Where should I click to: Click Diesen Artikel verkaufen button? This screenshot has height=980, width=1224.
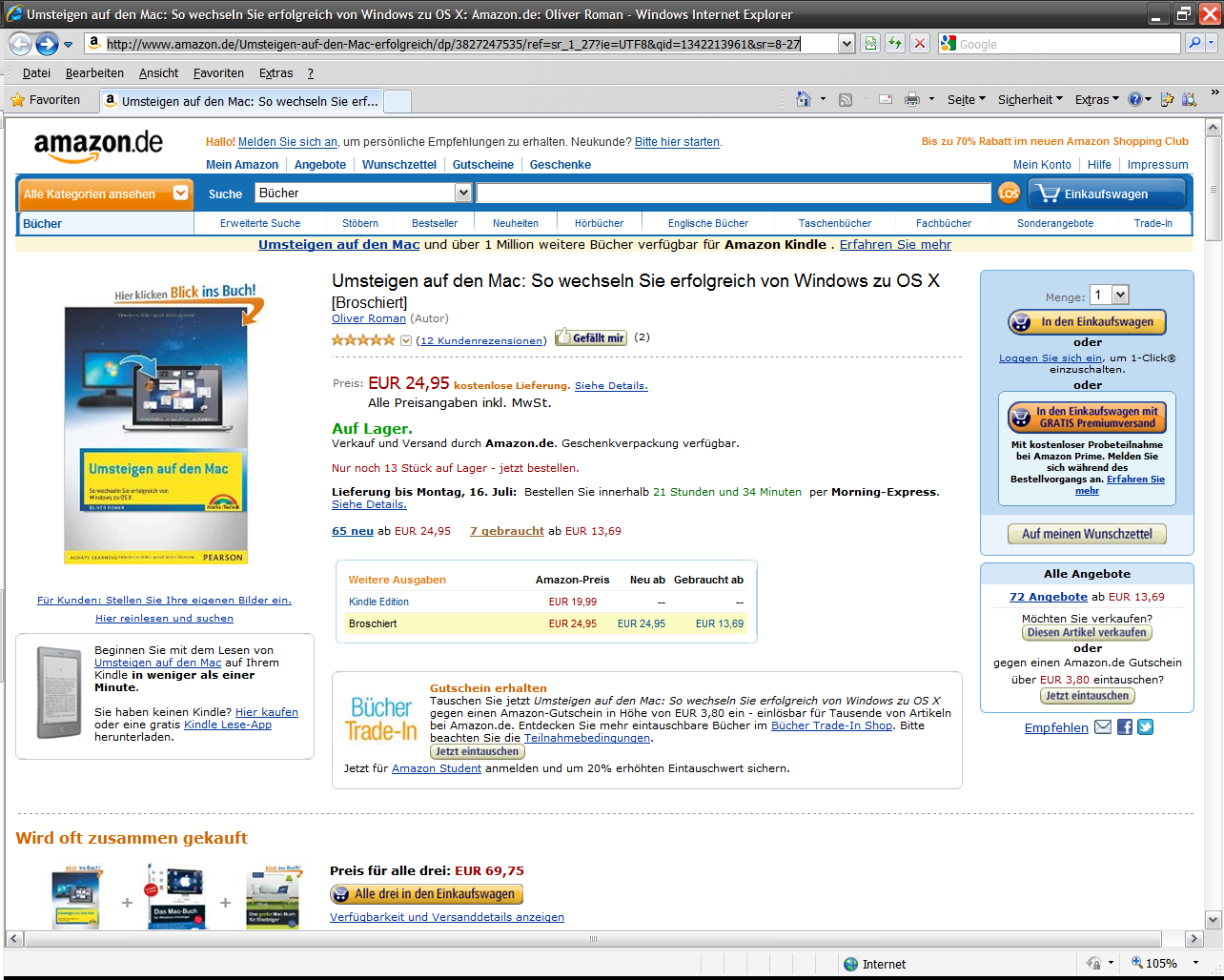(1087, 632)
